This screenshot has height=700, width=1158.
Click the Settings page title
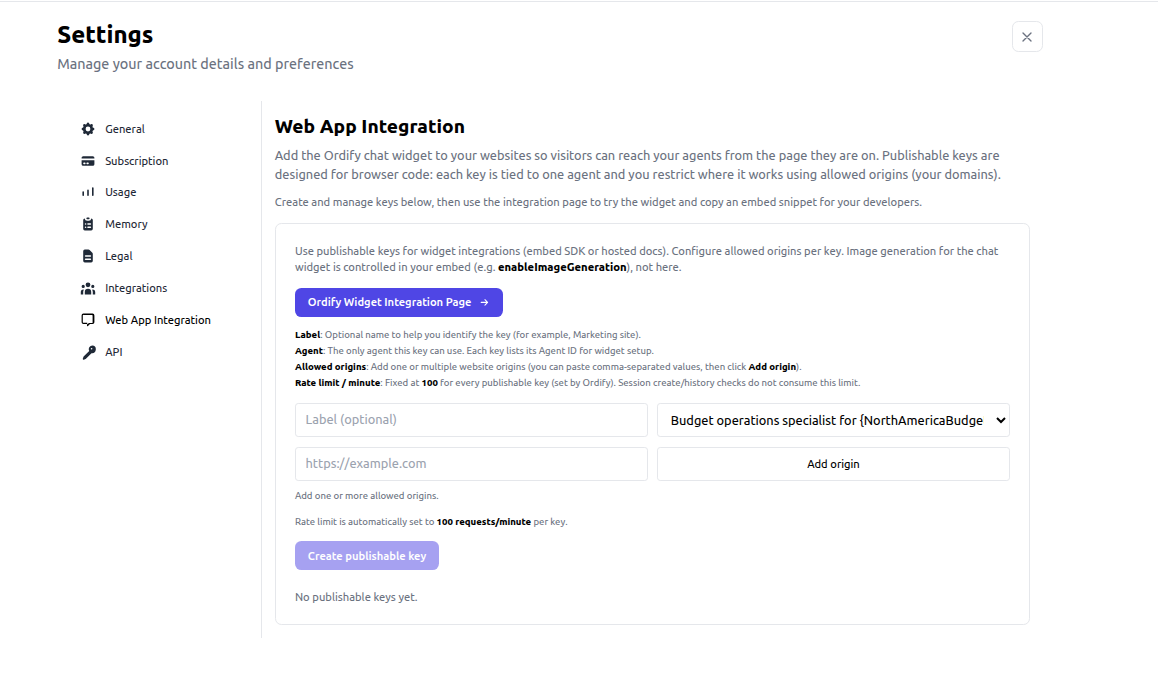[x=105, y=35]
